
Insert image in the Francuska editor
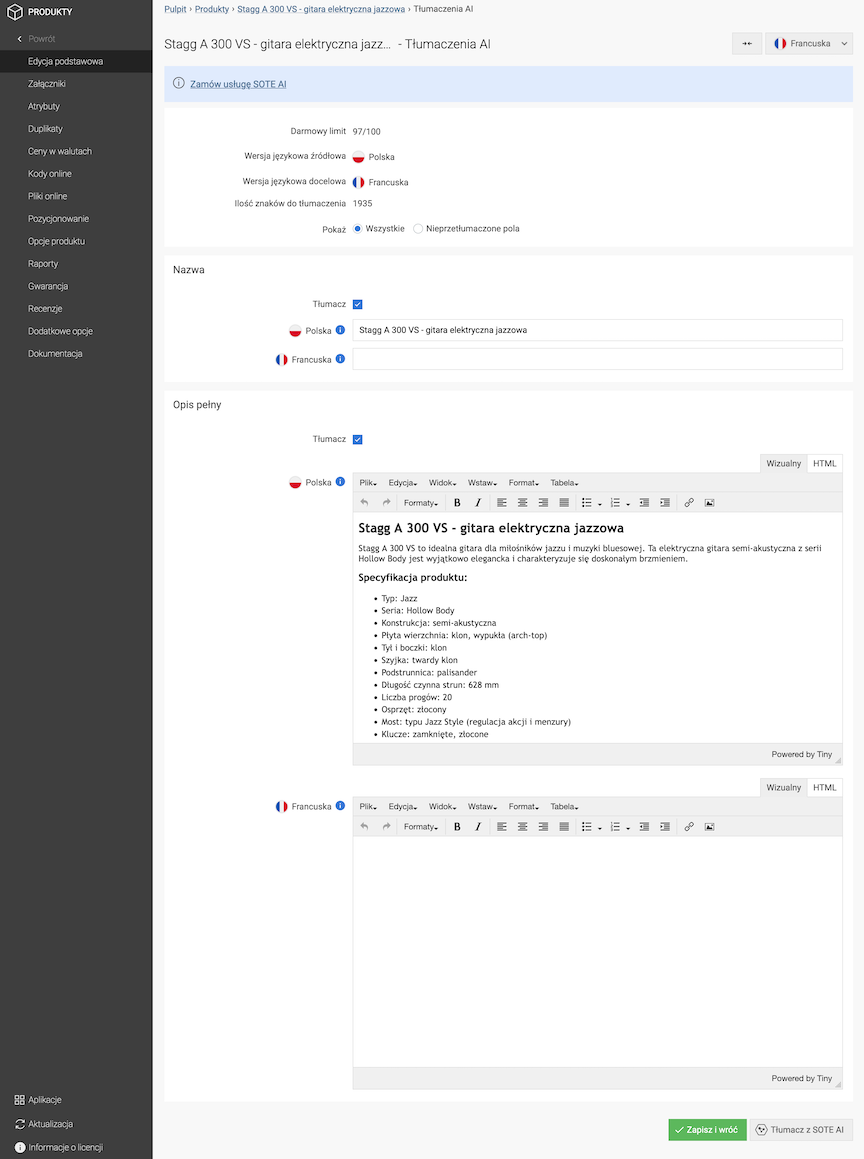pyautogui.click(x=710, y=826)
